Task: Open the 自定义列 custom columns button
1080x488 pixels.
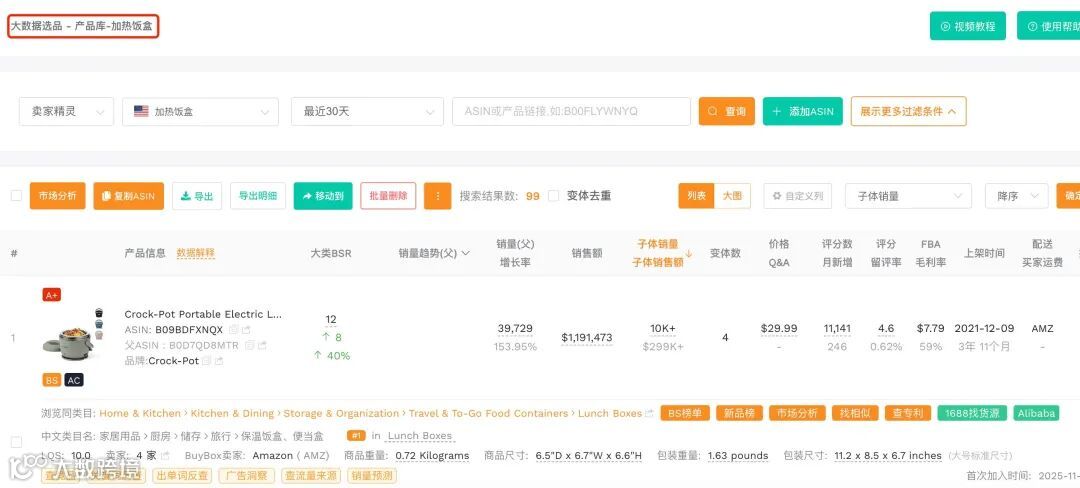Action: [x=798, y=195]
